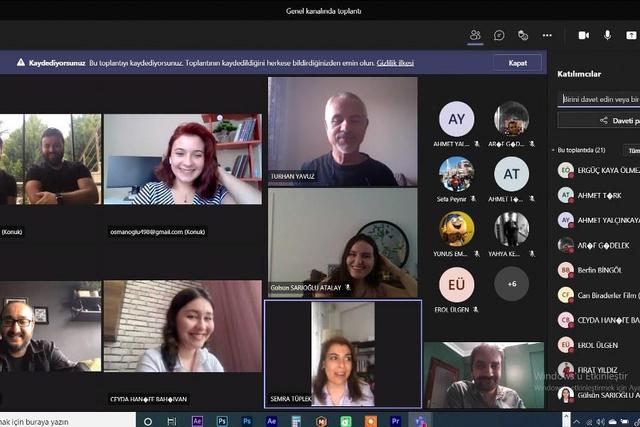Image resolution: width=640 pixels, height=427 pixels.
Task: Open the calculator icon in taskbar
Action: 296,421
